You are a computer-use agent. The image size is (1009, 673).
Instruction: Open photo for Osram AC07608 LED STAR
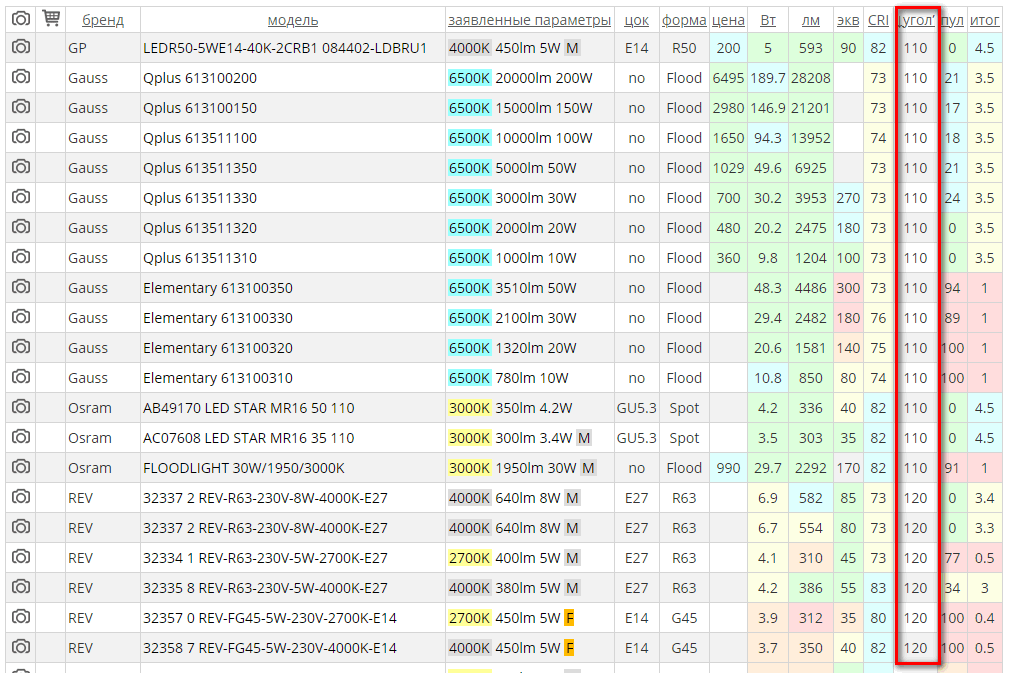click(x=21, y=438)
